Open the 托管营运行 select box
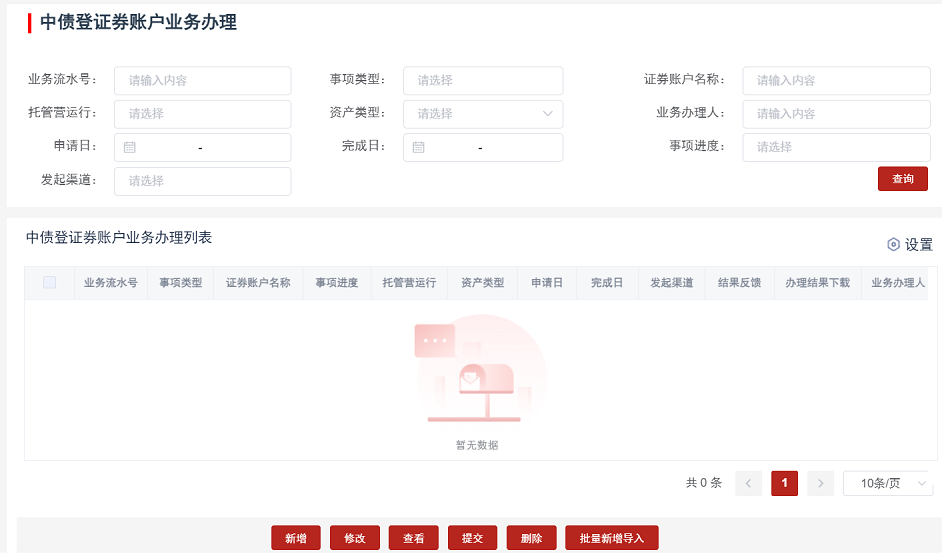The width and height of the screenshot is (942, 554). tap(202, 114)
